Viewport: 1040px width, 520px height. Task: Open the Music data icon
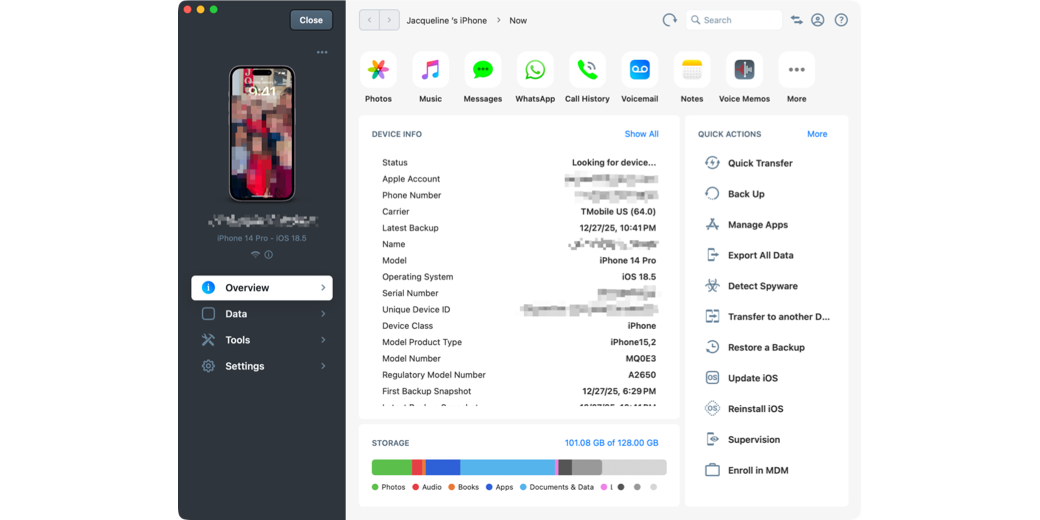tap(430, 70)
